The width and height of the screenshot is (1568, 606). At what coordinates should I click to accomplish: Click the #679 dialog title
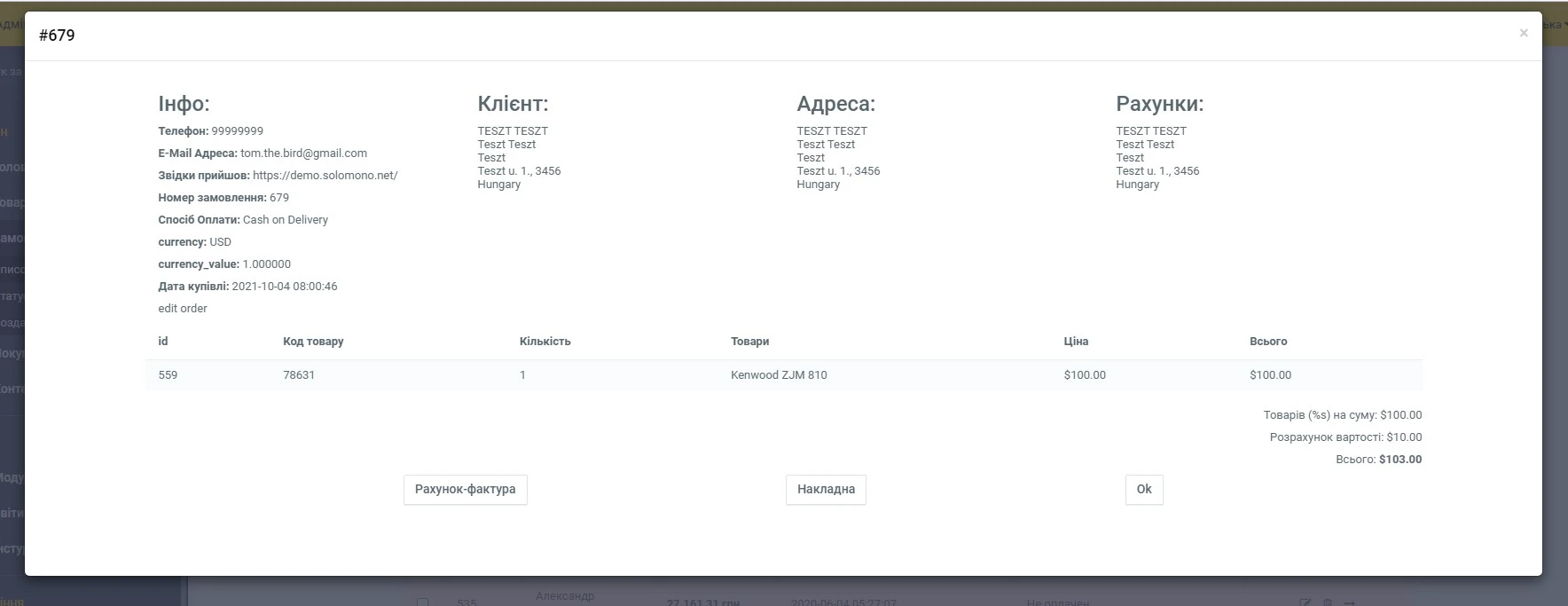[x=57, y=35]
